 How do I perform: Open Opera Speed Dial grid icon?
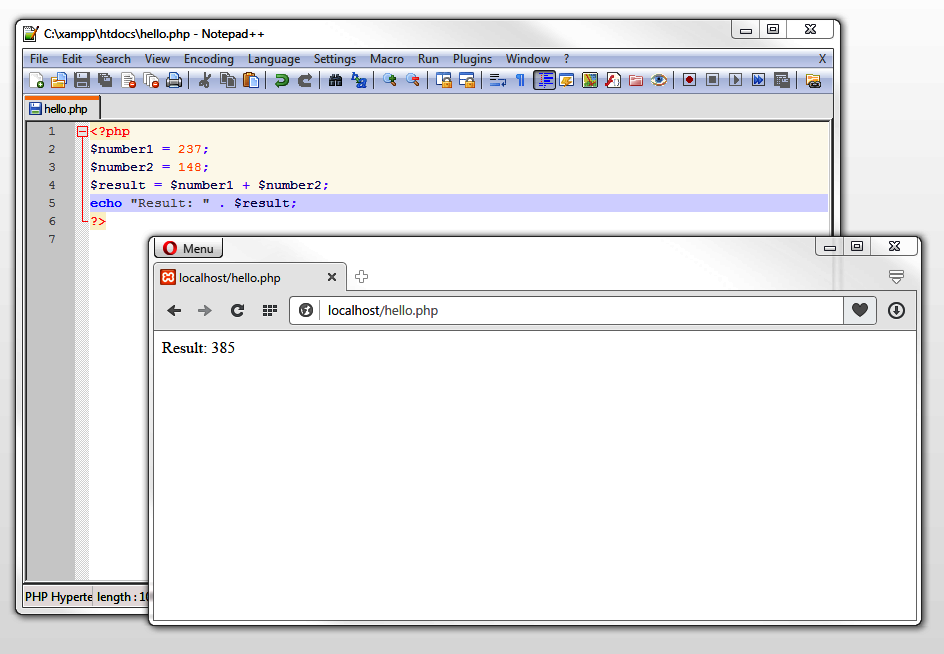pyautogui.click(x=269, y=311)
